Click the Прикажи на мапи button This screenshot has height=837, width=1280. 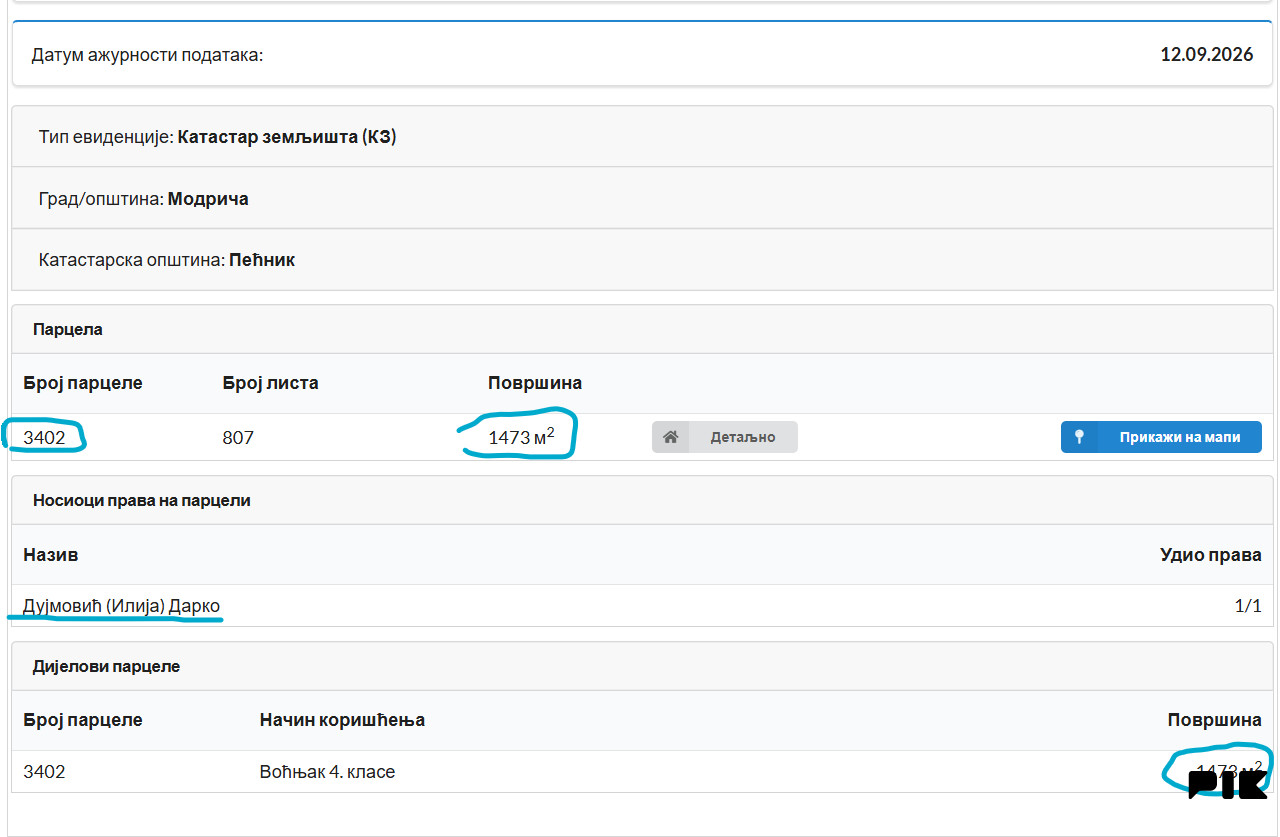[x=1161, y=437]
